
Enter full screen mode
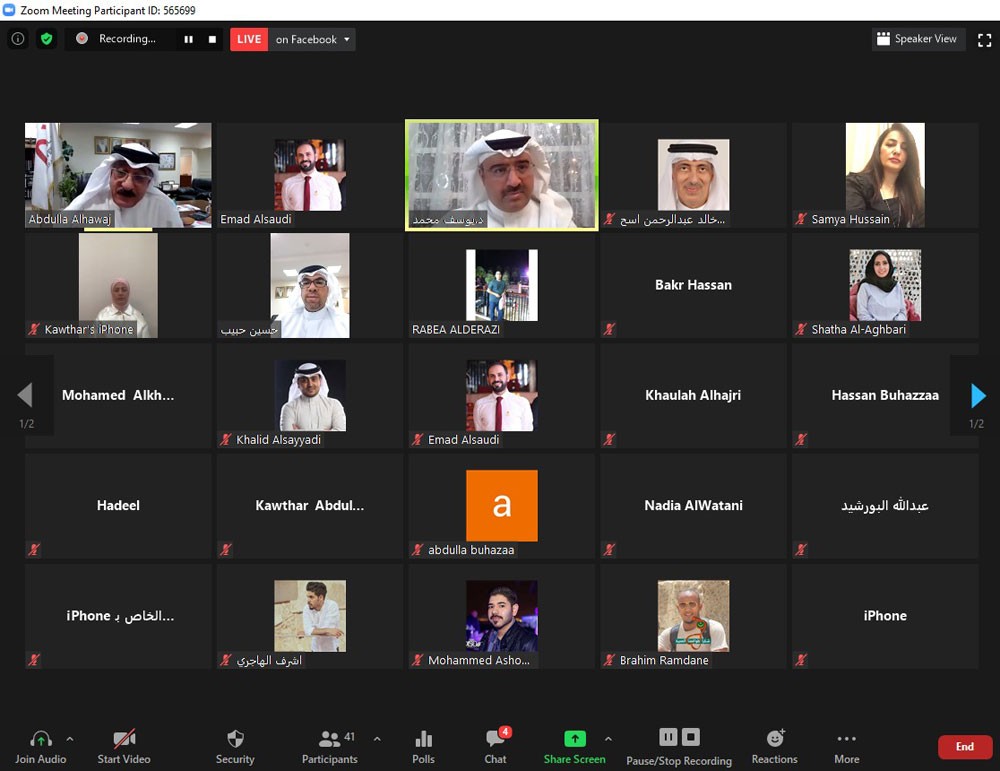pos(984,39)
